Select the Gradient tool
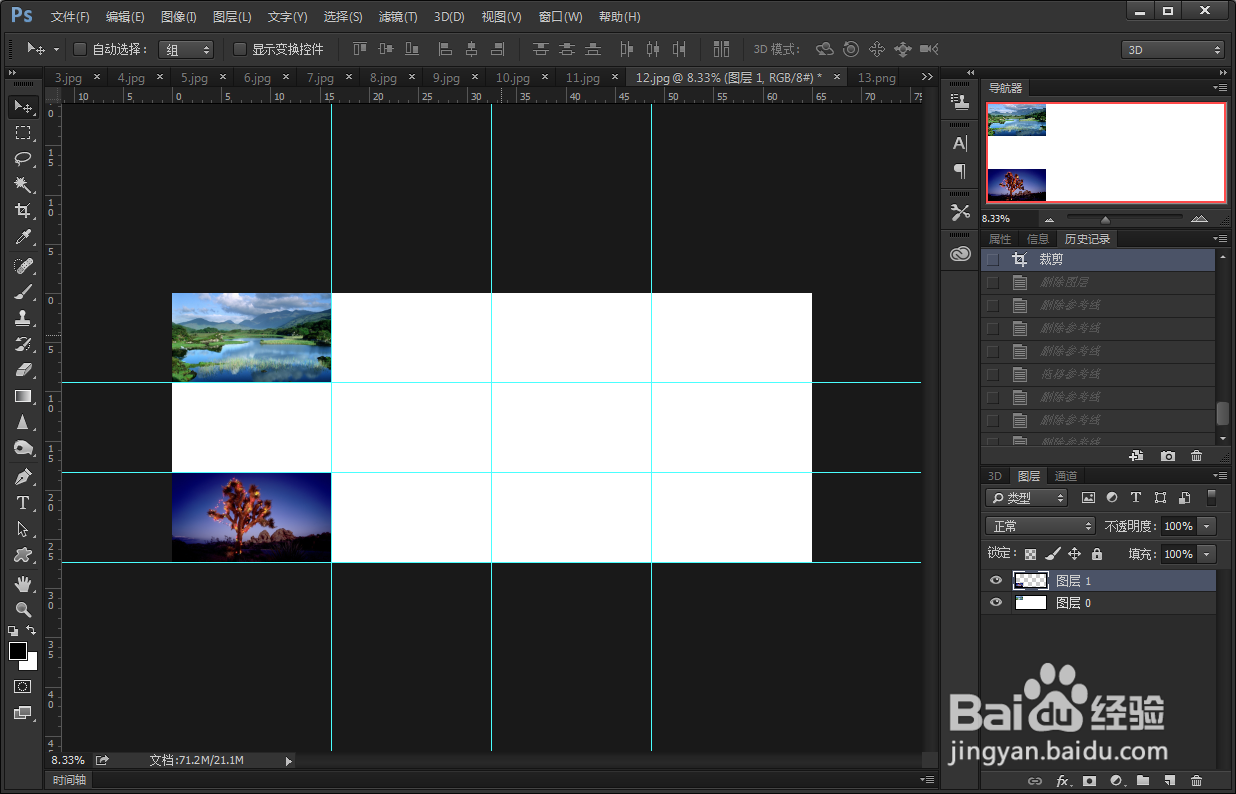The height and width of the screenshot is (794, 1236). 23,396
